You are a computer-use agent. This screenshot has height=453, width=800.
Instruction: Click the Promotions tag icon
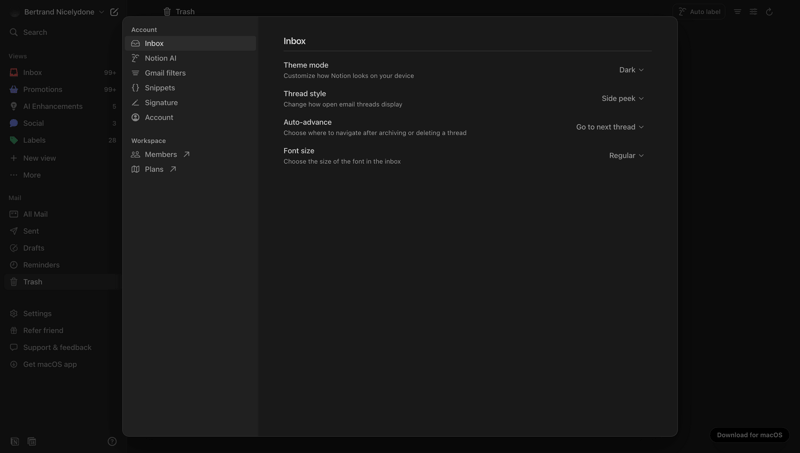(x=14, y=89)
